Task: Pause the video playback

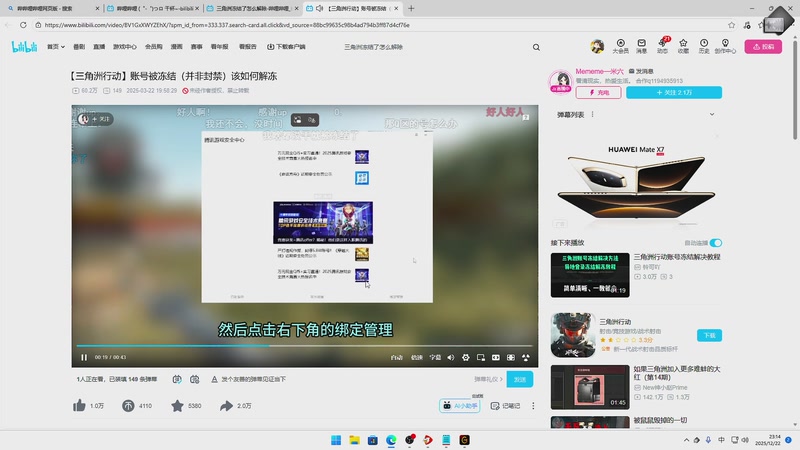Action: tap(84, 357)
